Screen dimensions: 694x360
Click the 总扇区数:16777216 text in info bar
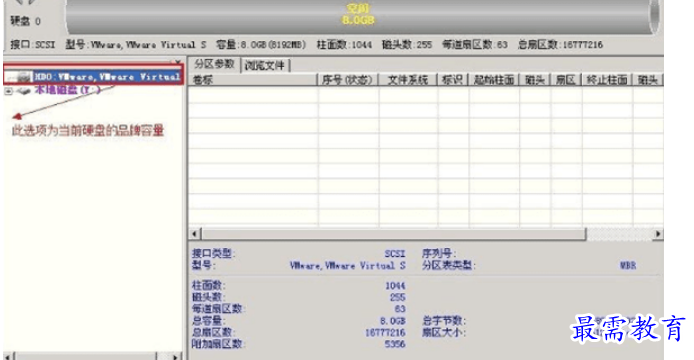tap(561, 45)
